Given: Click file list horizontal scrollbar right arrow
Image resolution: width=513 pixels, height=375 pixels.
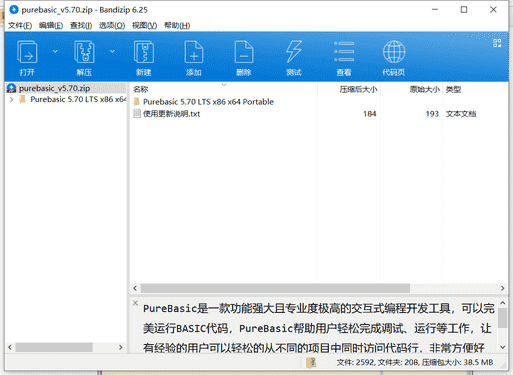Looking at the screenshot, I should pyautogui.click(x=502, y=288).
